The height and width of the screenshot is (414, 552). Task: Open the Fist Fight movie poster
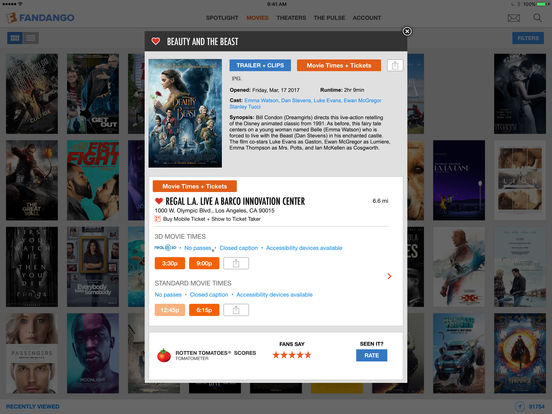93,180
